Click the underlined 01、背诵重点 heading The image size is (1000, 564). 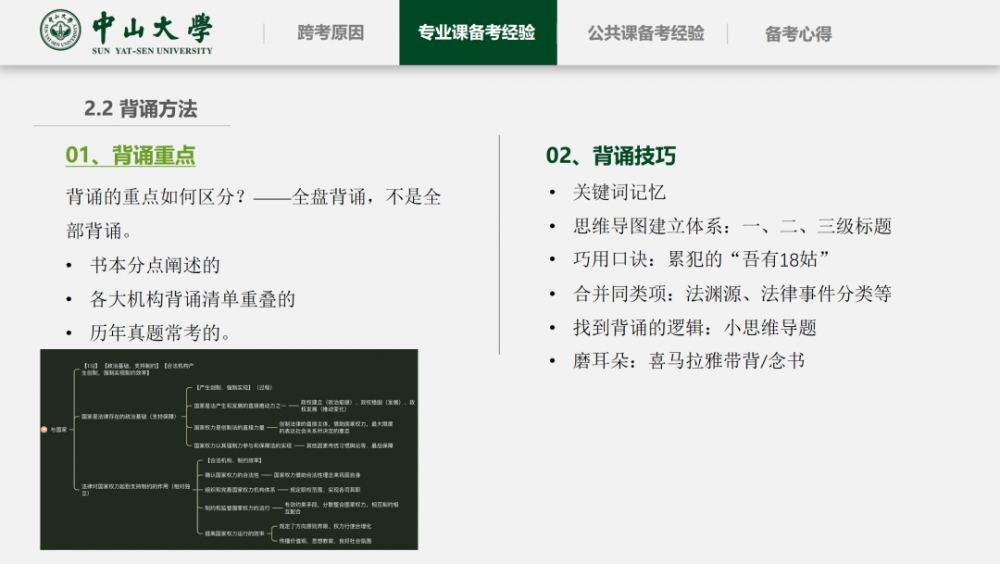pyautogui.click(x=130, y=155)
